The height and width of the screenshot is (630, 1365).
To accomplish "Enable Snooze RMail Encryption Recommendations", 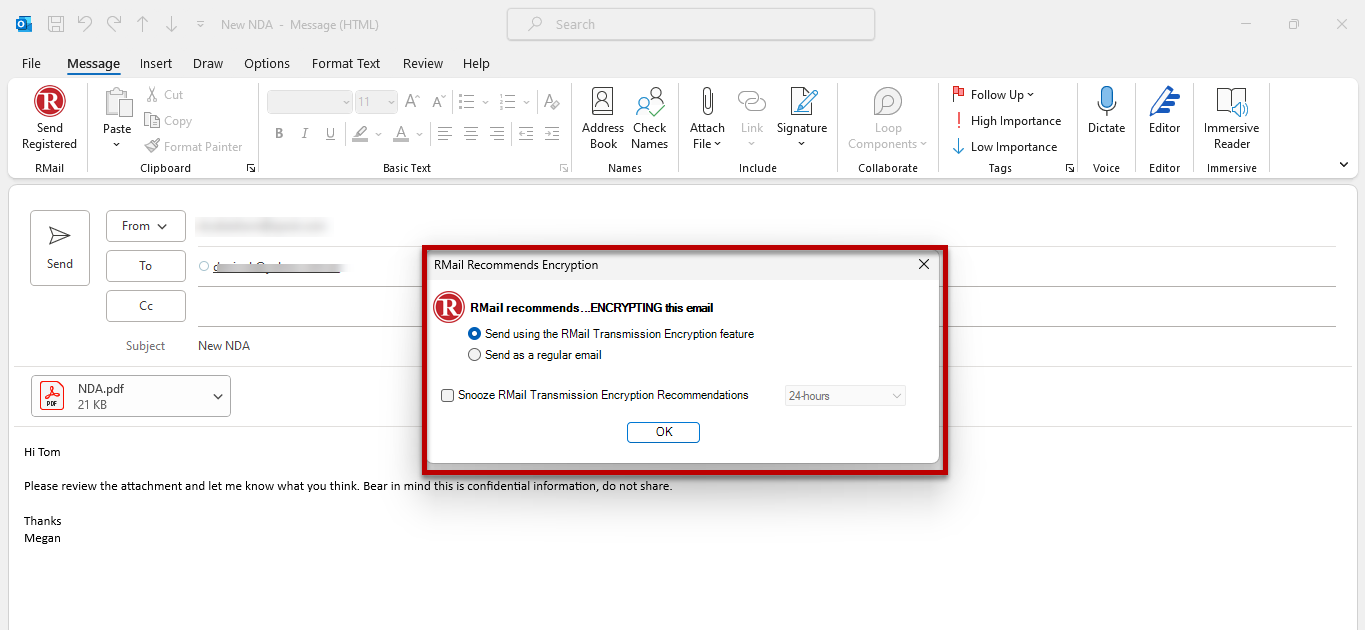I will tap(447, 395).
